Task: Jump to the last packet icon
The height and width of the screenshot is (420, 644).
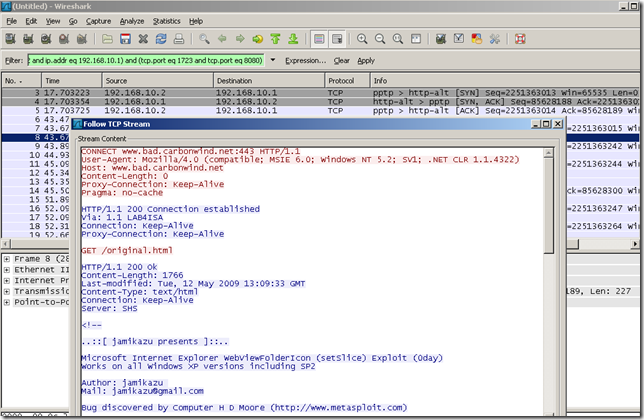Action: (x=293, y=39)
